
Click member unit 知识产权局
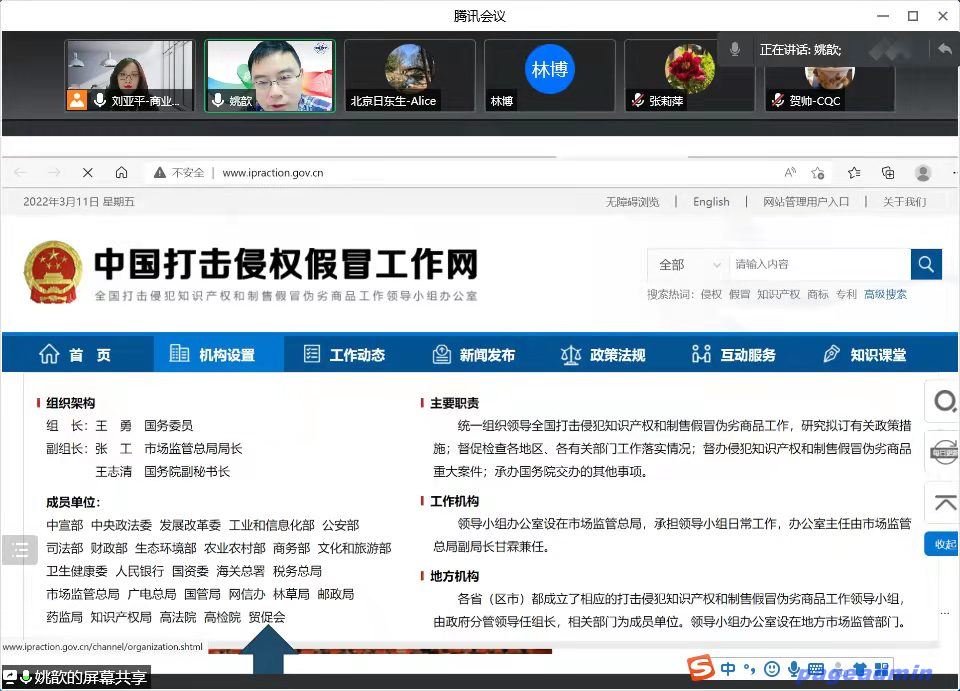tap(121, 617)
